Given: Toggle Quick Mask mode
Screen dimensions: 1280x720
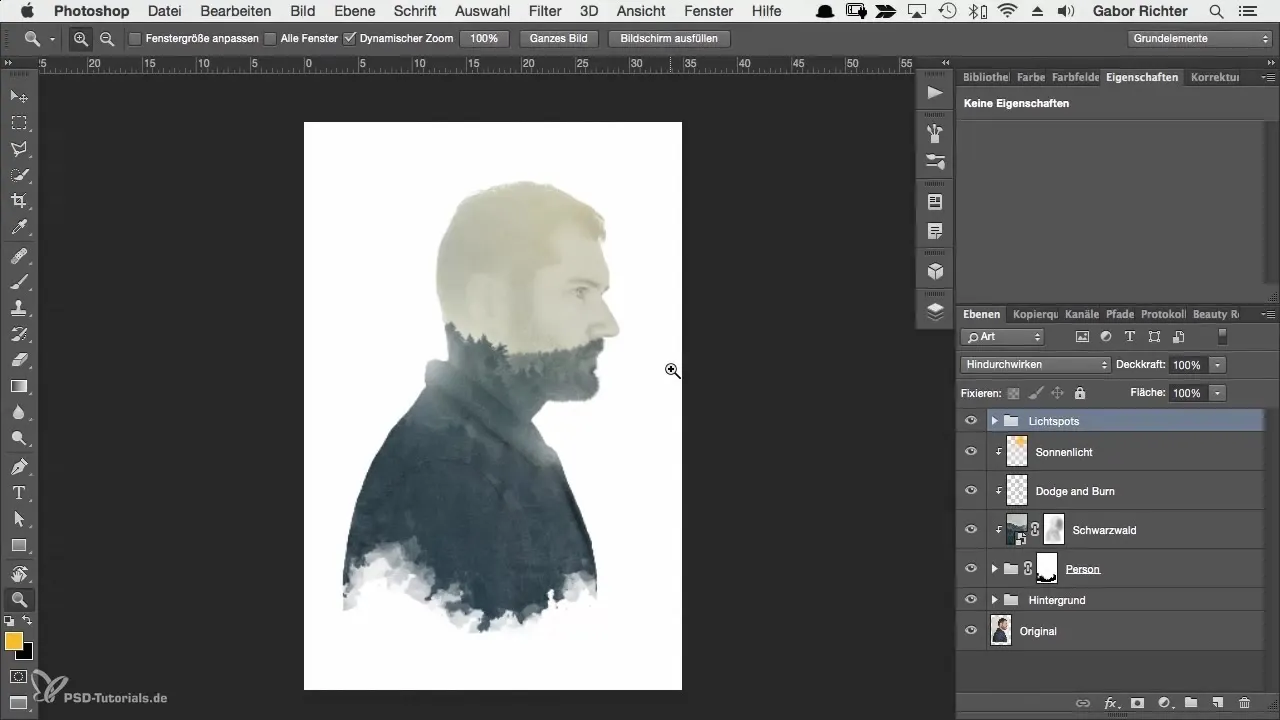Looking at the screenshot, I should pyautogui.click(x=19, y=677).
